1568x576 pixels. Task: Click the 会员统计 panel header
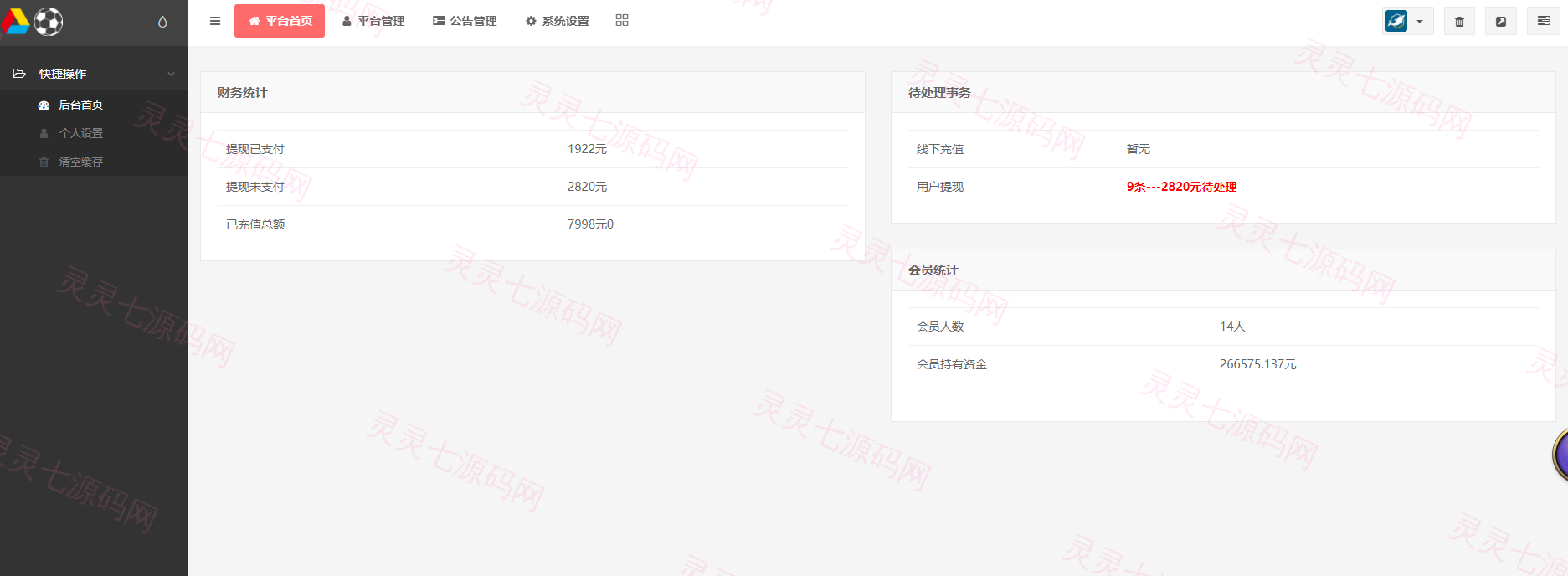[1223, 270]
